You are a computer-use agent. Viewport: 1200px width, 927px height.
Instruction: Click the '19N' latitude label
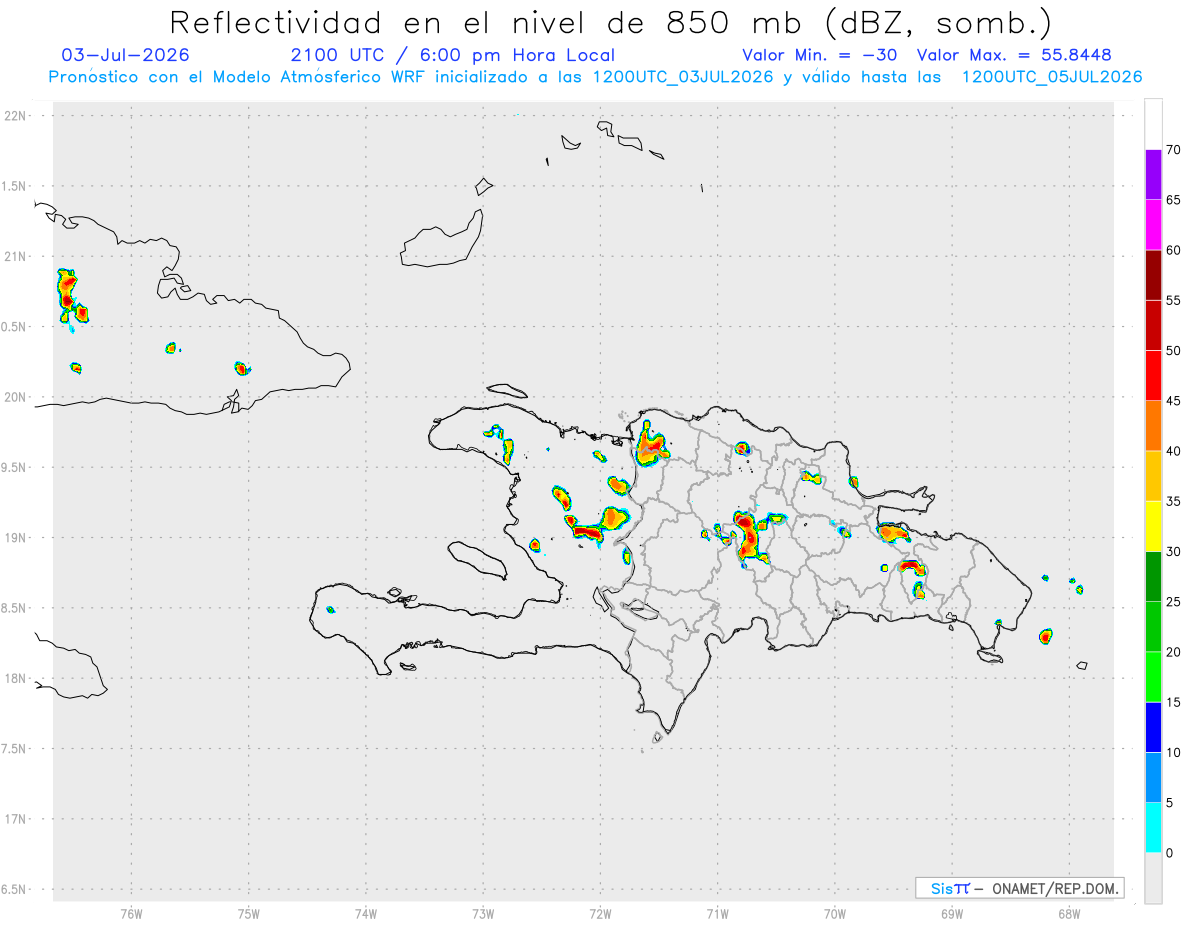point(16,537)
